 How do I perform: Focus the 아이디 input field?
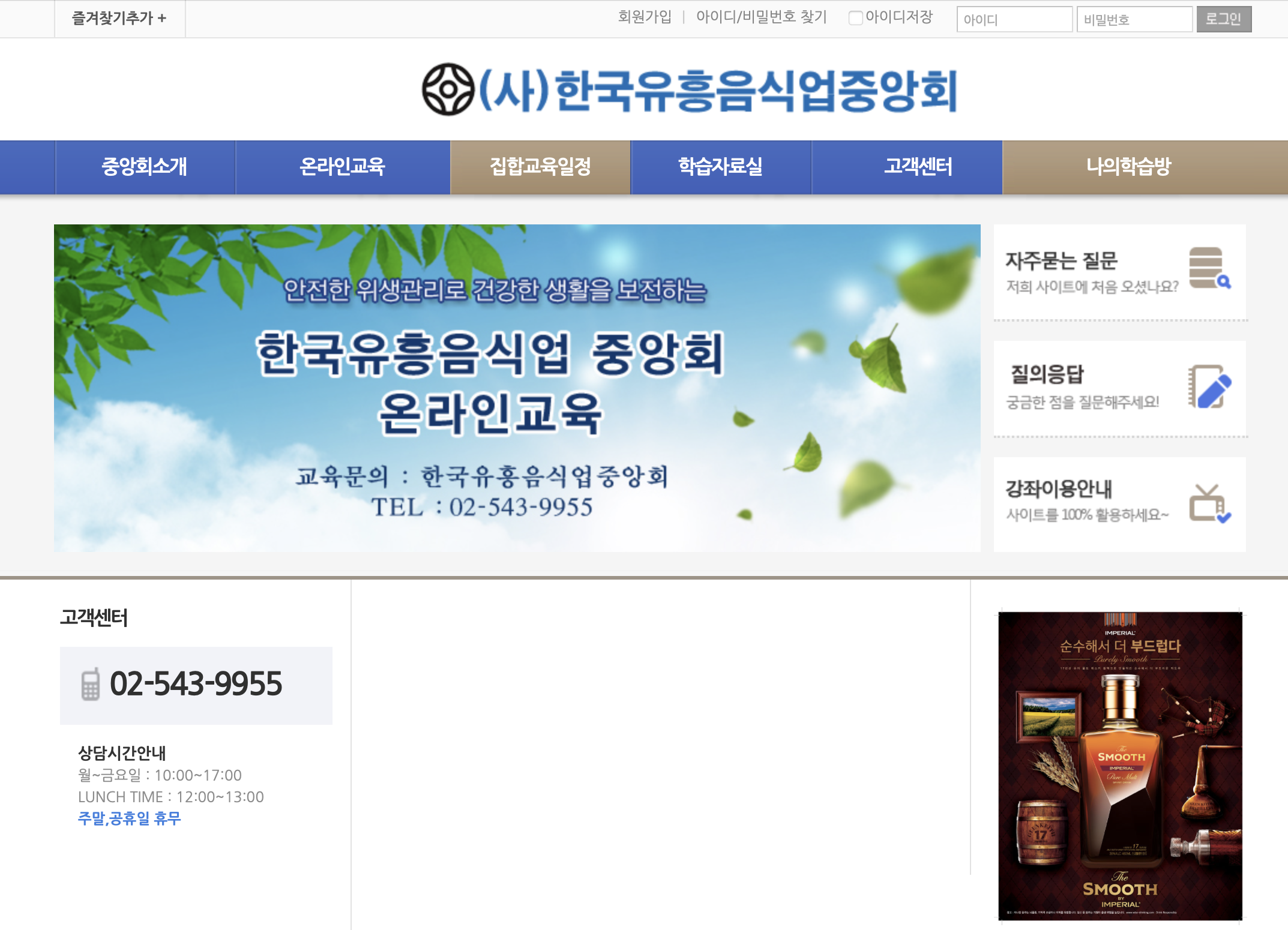click(x=1014, y=19)
